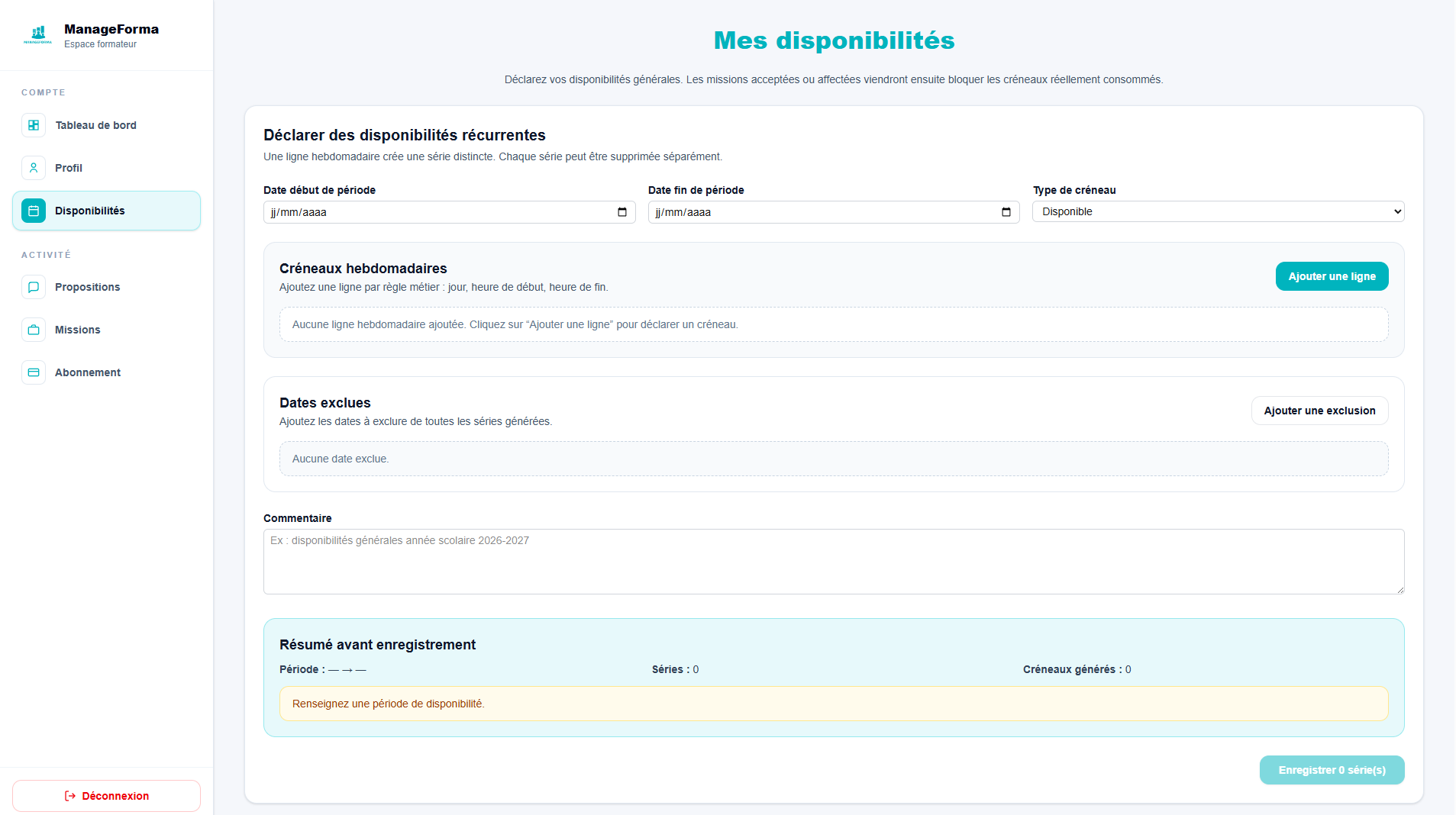Expand the Type de créneau dropdown
Screen dimensions: 1456x815
[1218, 211]
